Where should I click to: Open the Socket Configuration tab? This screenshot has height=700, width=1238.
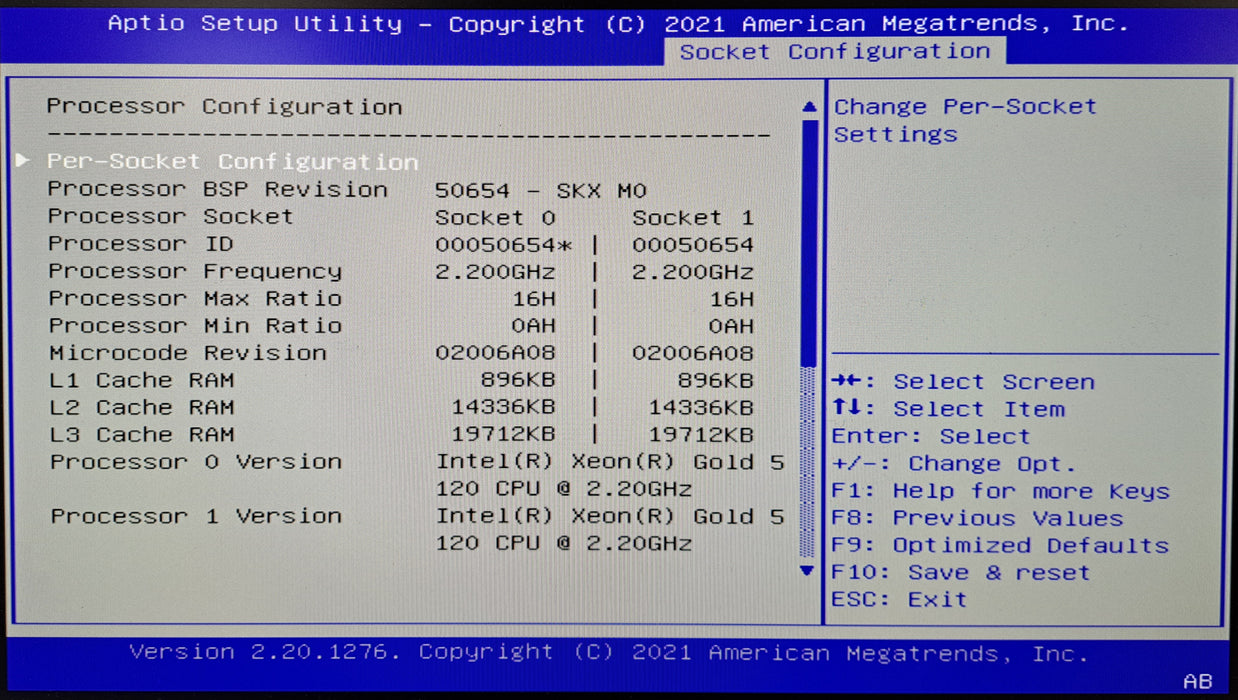click(x=835, y=52)
